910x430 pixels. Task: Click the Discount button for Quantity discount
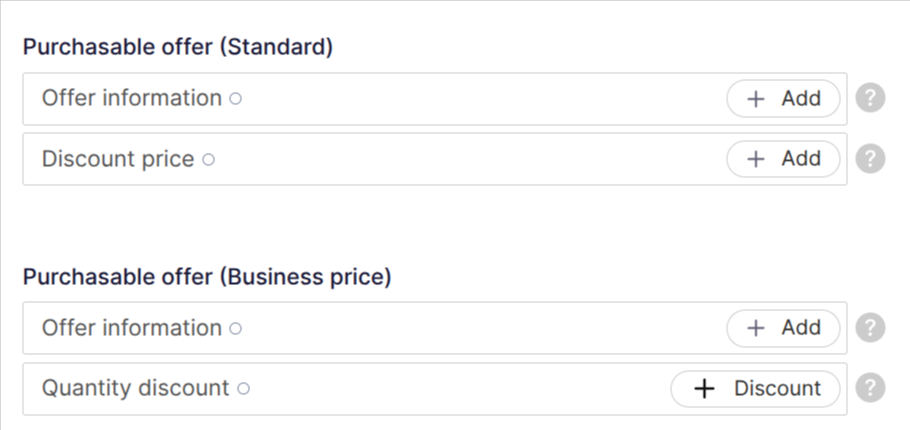pyautogui.click(x=755, y=388)
